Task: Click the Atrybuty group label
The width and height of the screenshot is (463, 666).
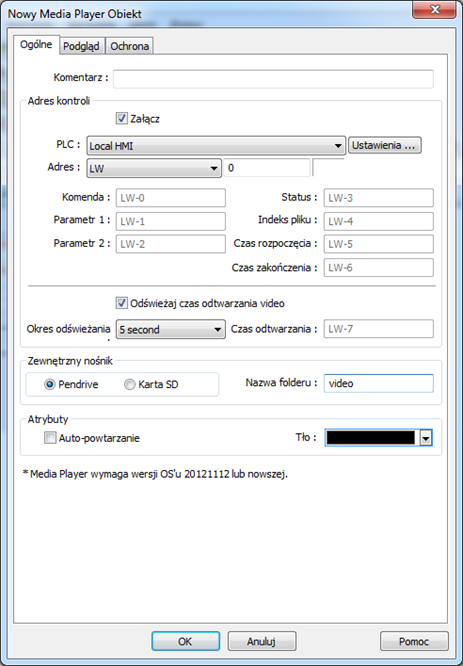Action: (48, 419)
